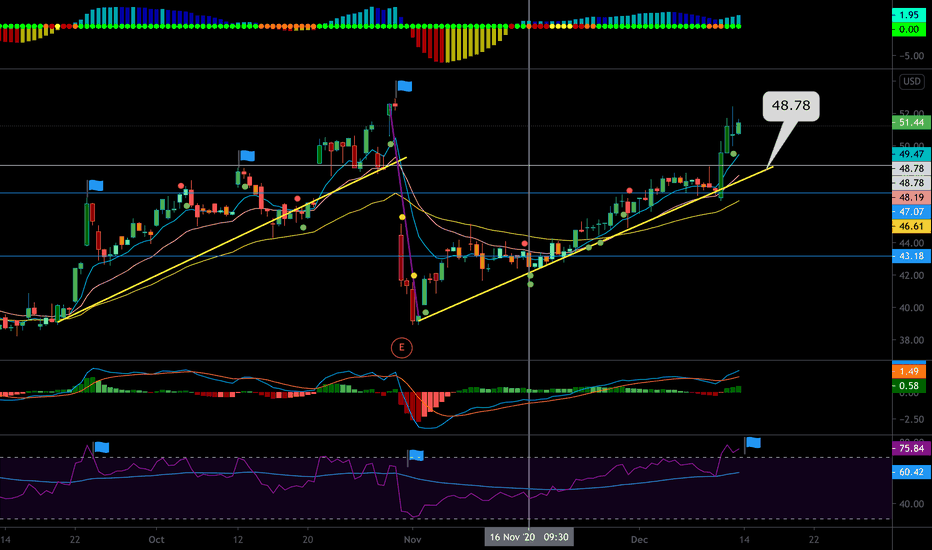
Task: Click the yellow 46.61 price label
Action: coord(911,226)
